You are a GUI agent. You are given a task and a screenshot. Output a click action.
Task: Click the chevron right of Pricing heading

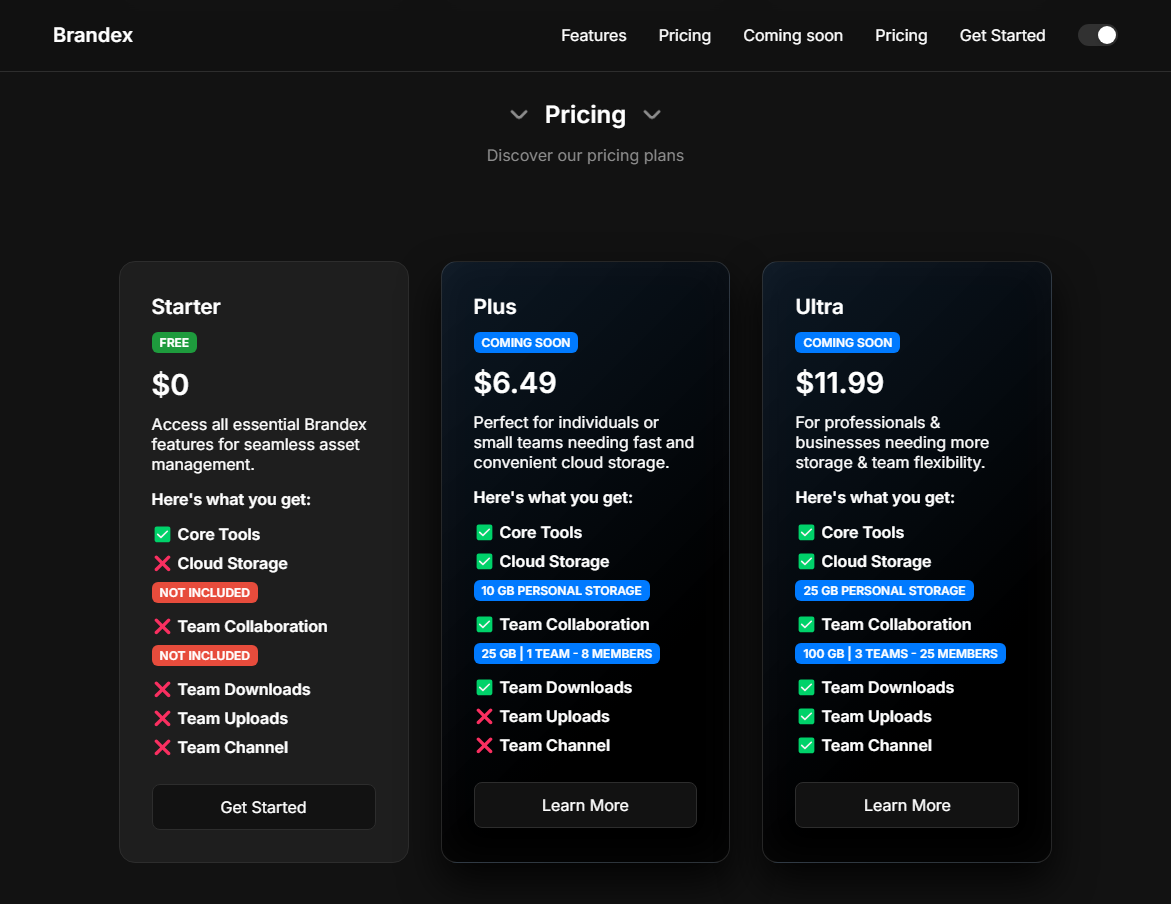coord(652,115)
